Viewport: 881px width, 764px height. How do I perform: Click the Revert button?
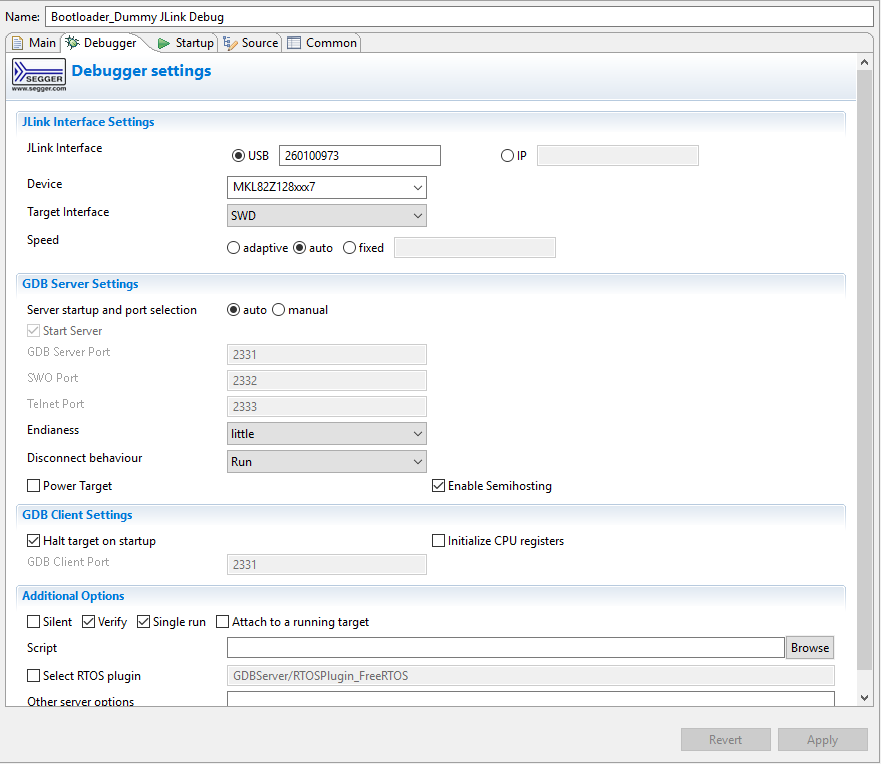click(x=725, y=740)
